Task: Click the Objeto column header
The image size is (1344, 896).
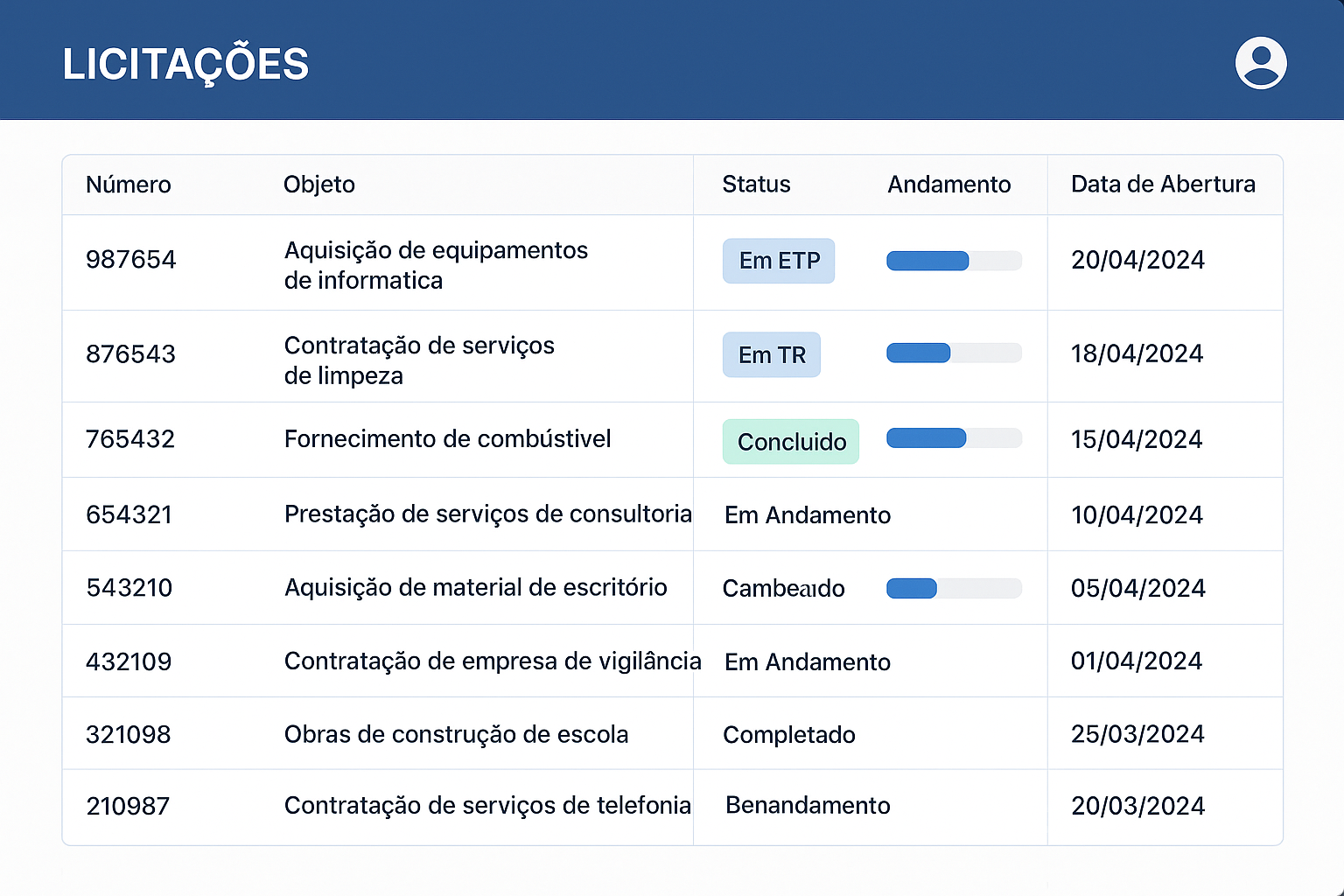Action: click(319, 185)
